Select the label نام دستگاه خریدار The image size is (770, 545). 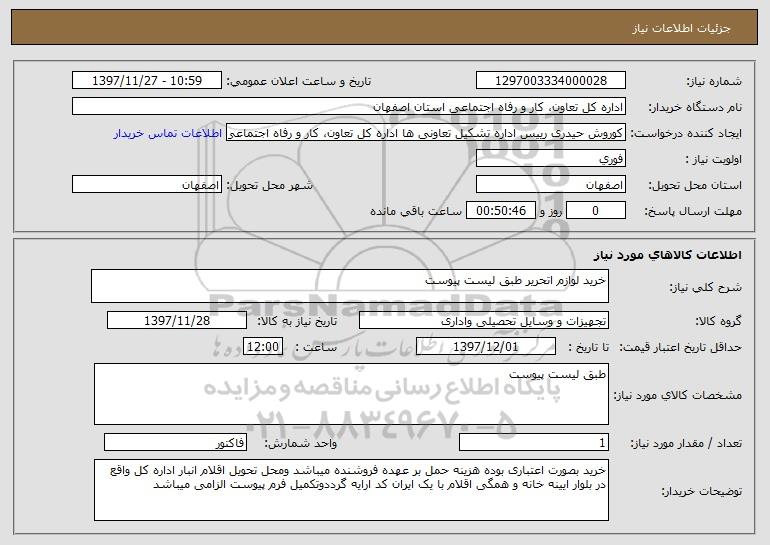pyautogui.click(x=695, y=107)
